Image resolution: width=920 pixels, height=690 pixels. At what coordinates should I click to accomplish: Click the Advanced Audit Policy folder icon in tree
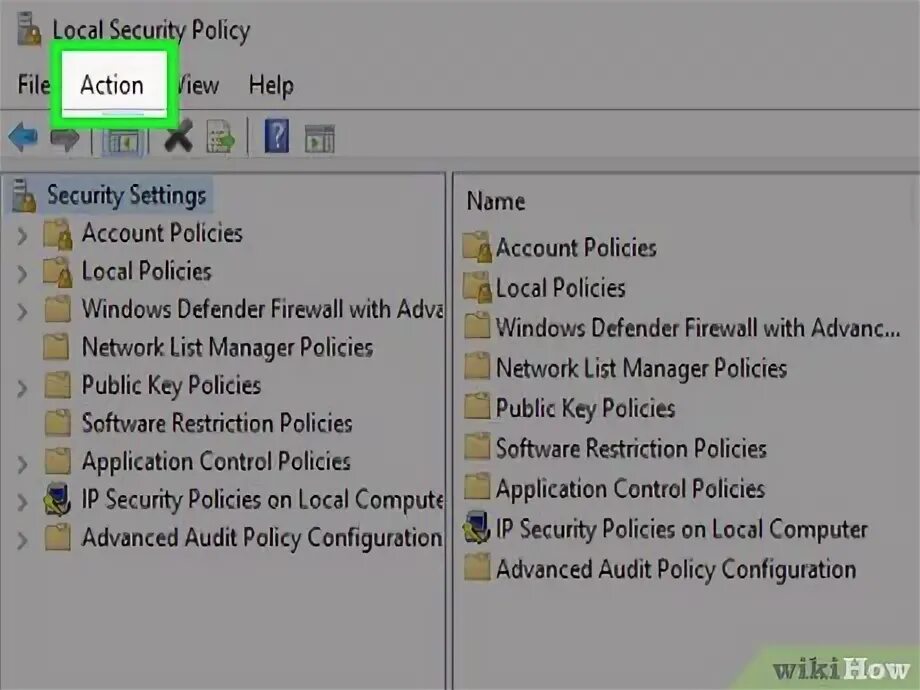(58, 537)
